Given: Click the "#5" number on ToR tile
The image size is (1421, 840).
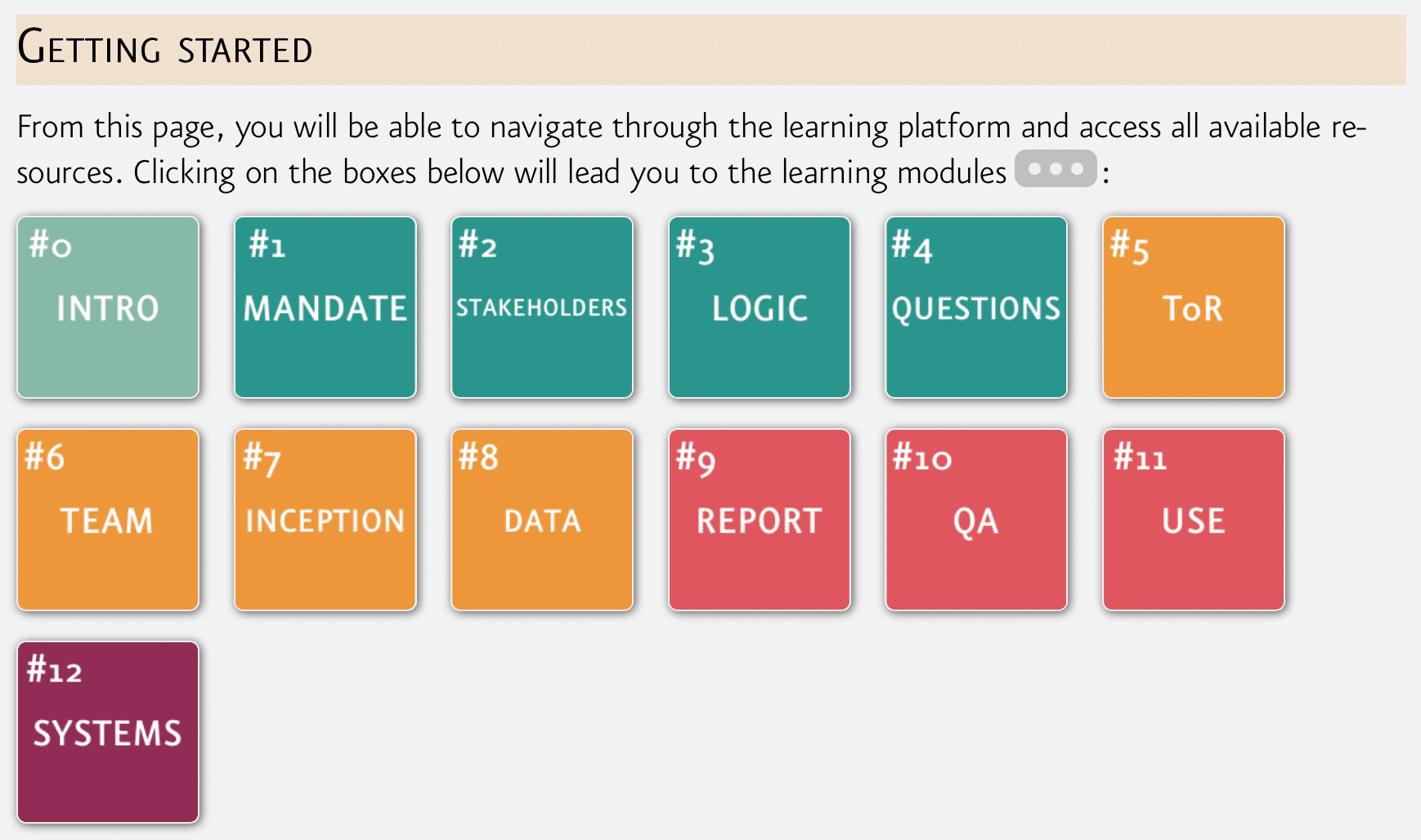Looking at the screenshot, I should [1129, 247].
